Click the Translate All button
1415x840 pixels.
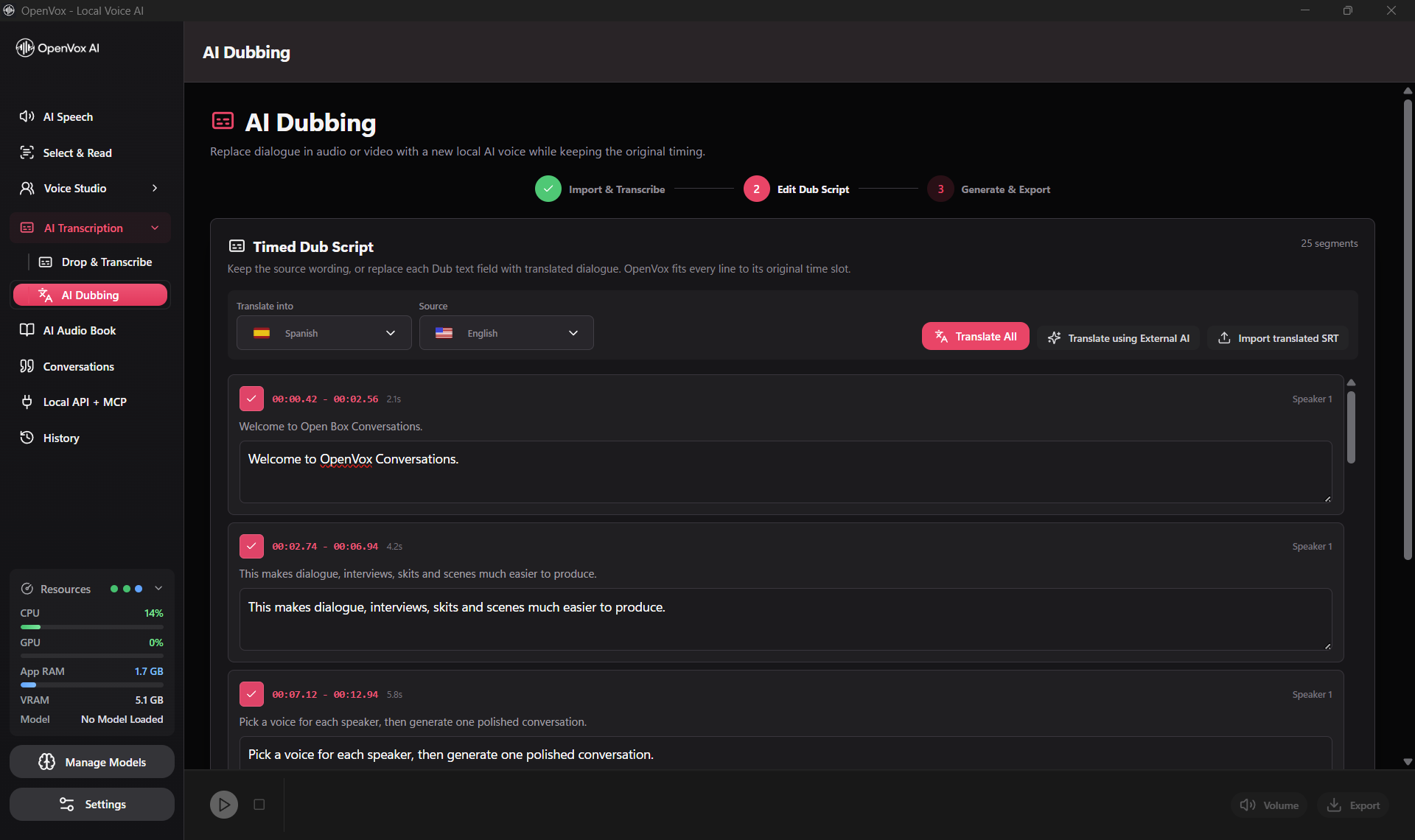coord(975,337)
